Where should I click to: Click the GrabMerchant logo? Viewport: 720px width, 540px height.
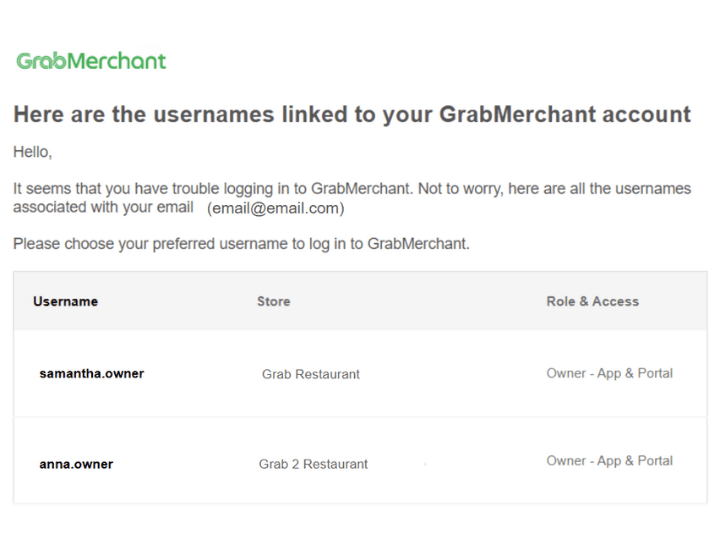pyautogui.click(x=91, y=61)
